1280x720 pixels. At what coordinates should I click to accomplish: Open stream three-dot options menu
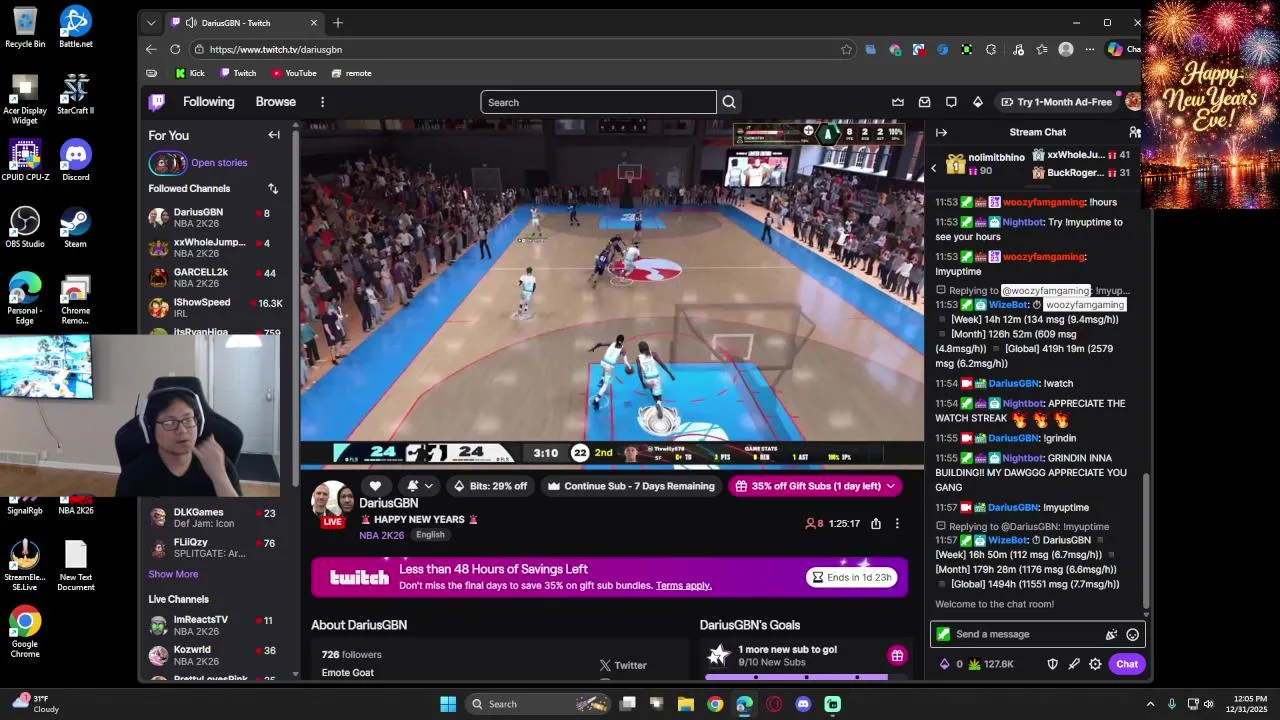(x=897, y=523)
